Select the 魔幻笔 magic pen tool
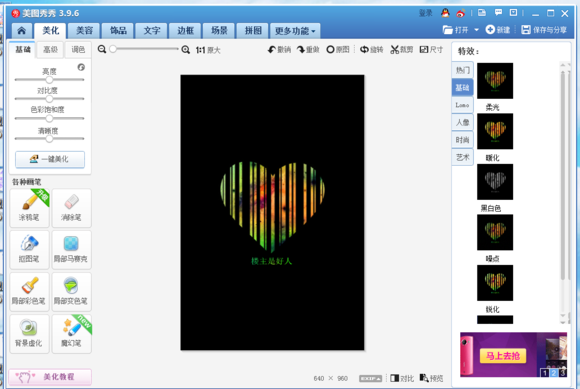This screenshot has width=580, height=389. 71,334
